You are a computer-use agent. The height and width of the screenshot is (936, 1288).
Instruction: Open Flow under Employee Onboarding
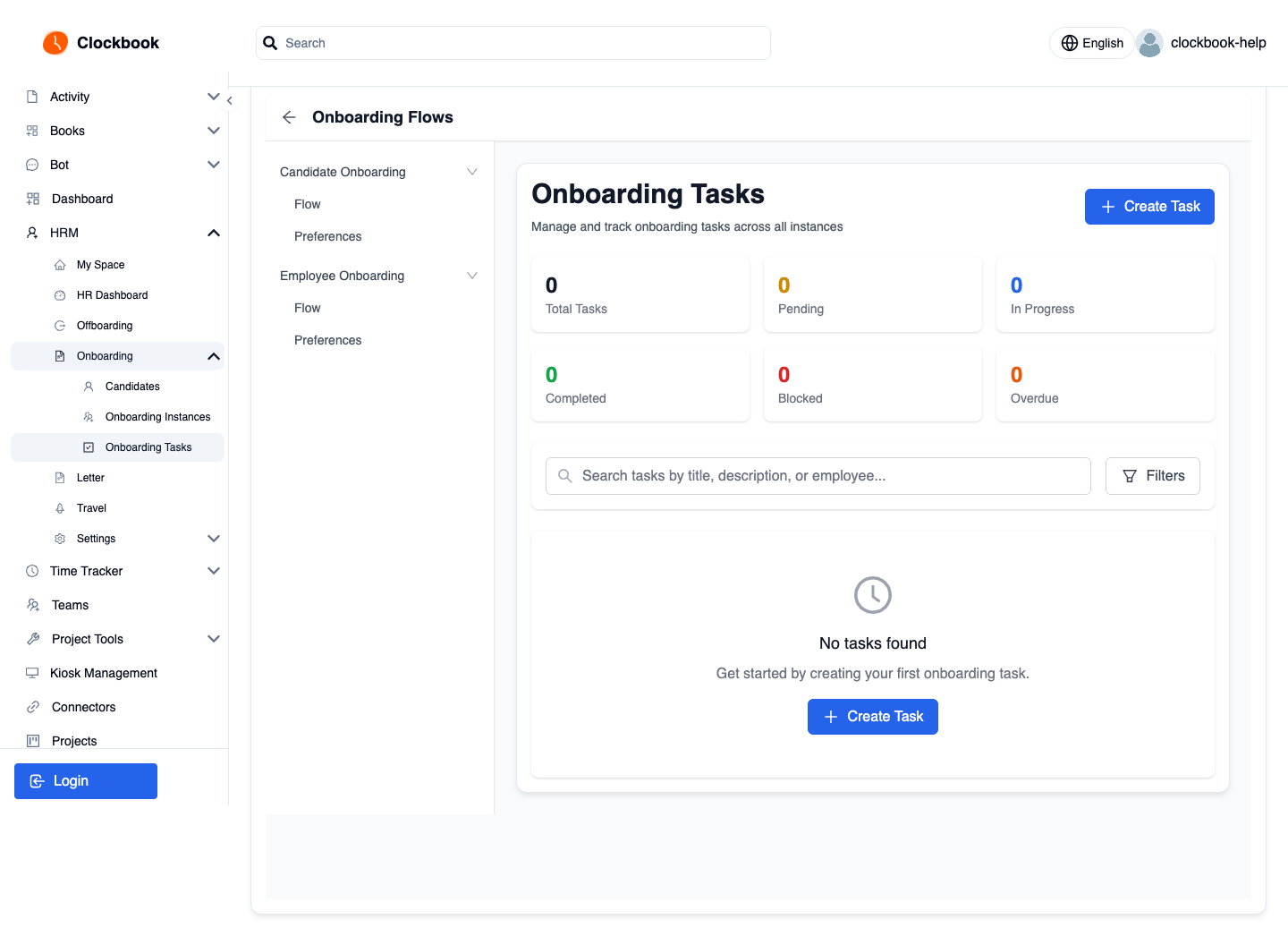308,308
